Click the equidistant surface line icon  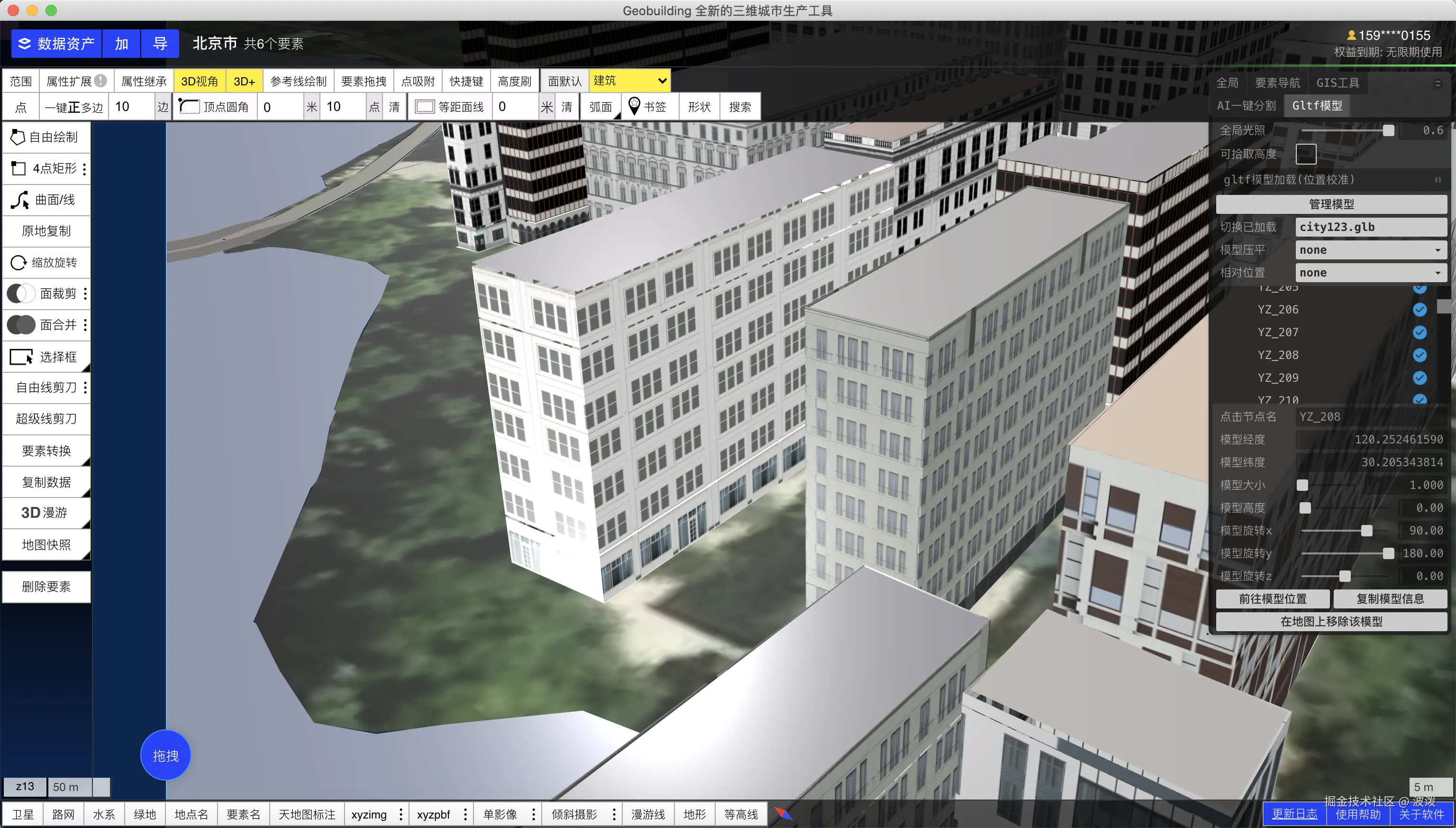point(425,106)
